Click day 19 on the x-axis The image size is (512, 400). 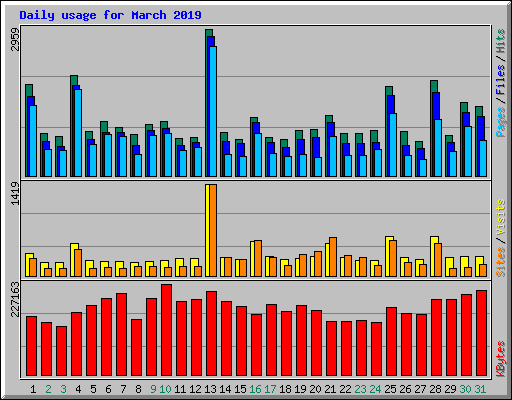click(300, 389)
